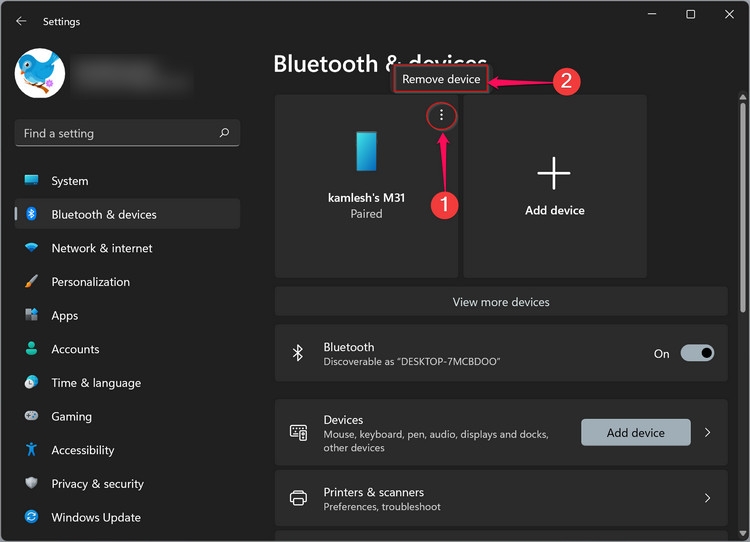Click View more devices
750x542 pixels.
click(501, 302)
